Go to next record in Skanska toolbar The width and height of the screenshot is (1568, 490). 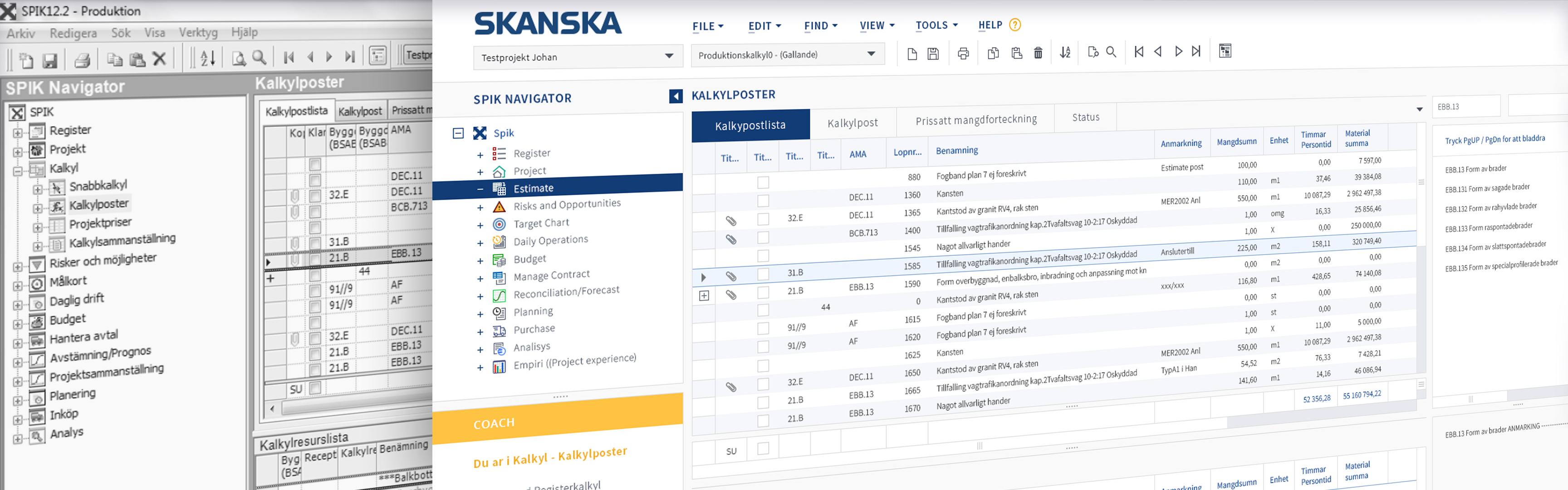[x=1178, y=51]
